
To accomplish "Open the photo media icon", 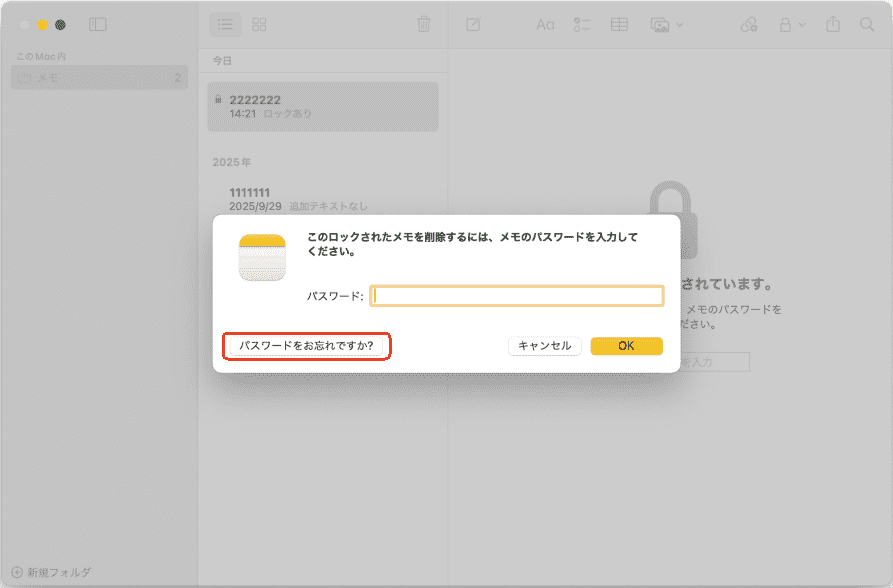I will (x=660, y=25).
